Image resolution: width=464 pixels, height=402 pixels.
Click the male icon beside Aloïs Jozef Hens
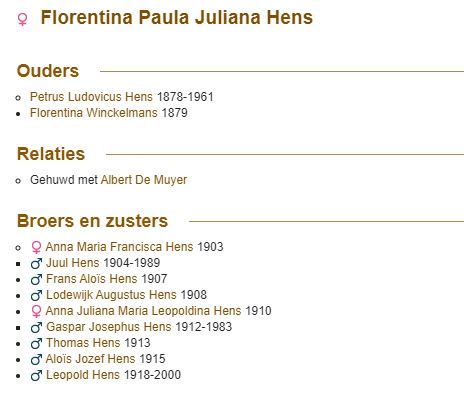click(36, 359)
